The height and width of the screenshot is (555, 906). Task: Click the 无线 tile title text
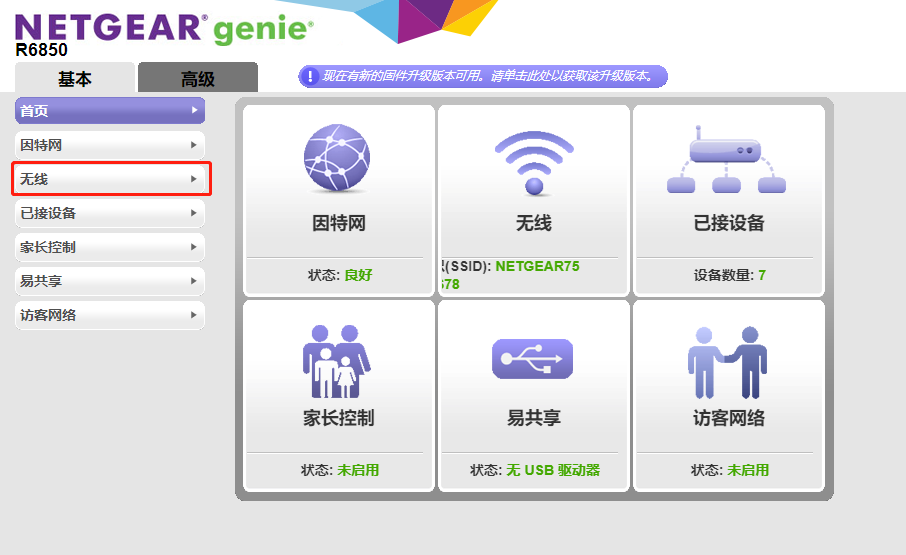click(x=534, y=223)
